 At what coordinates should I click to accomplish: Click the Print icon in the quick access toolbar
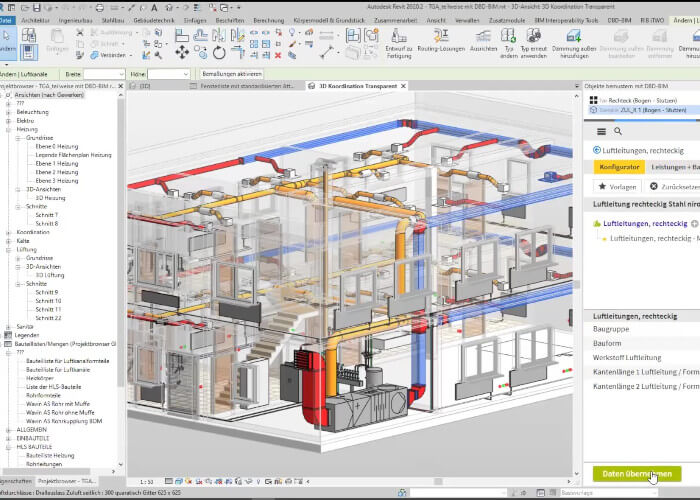(x=100, y=8)
